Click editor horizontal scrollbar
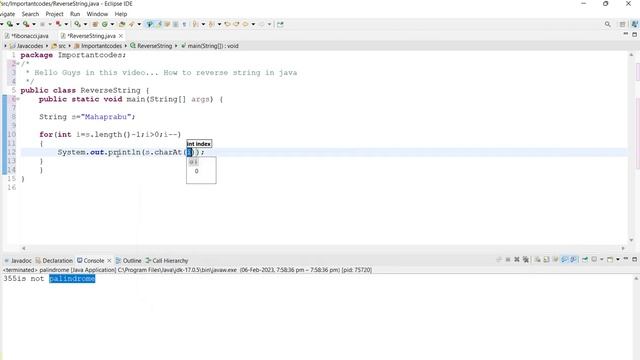Image resolution: width=640 pixels, height=360 pixels. click(323, 248)
